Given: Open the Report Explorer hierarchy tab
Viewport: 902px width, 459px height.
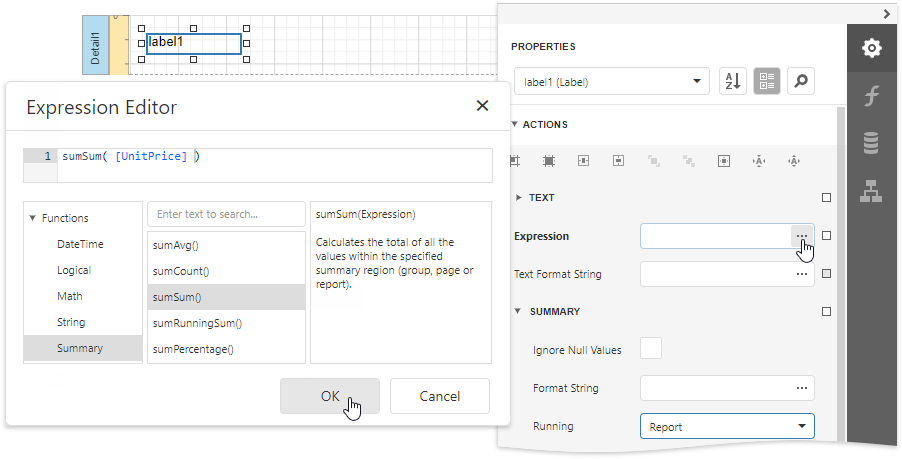Looking at the screenshot, I should click(x=872, y=190).
